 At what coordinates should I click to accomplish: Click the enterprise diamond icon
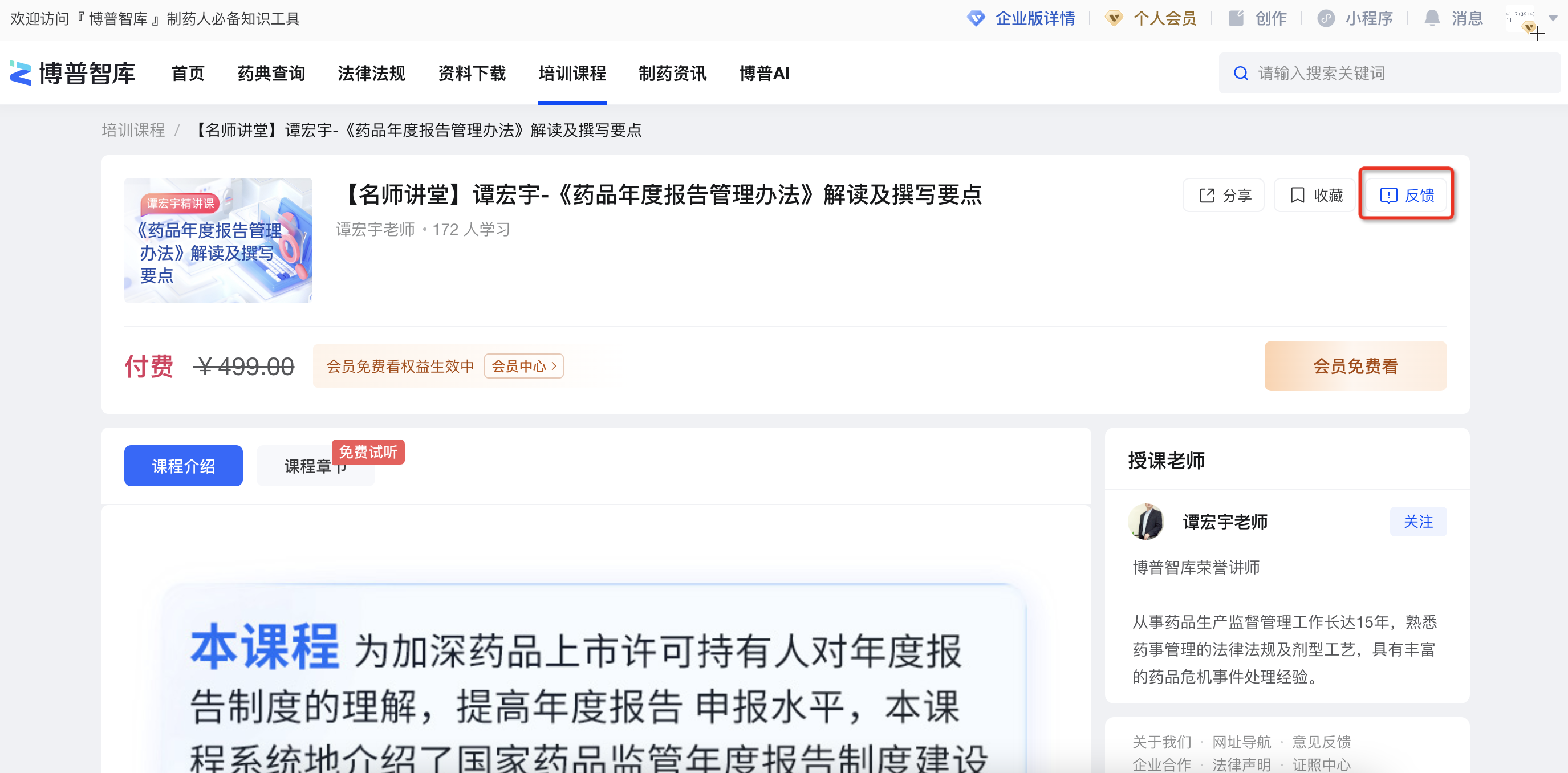[x=976, y=19]
